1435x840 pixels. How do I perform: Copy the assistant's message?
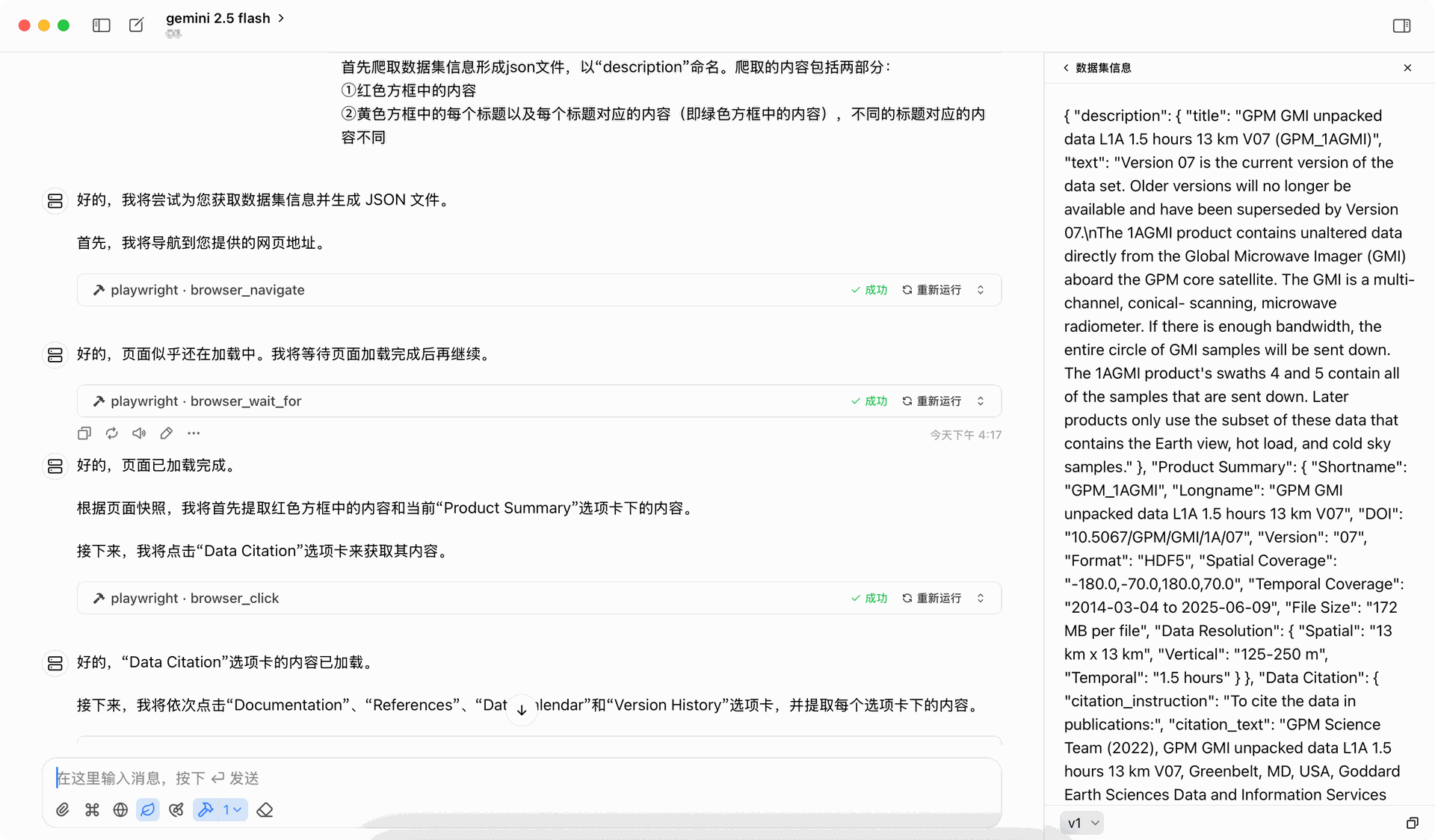coord(84,433)
